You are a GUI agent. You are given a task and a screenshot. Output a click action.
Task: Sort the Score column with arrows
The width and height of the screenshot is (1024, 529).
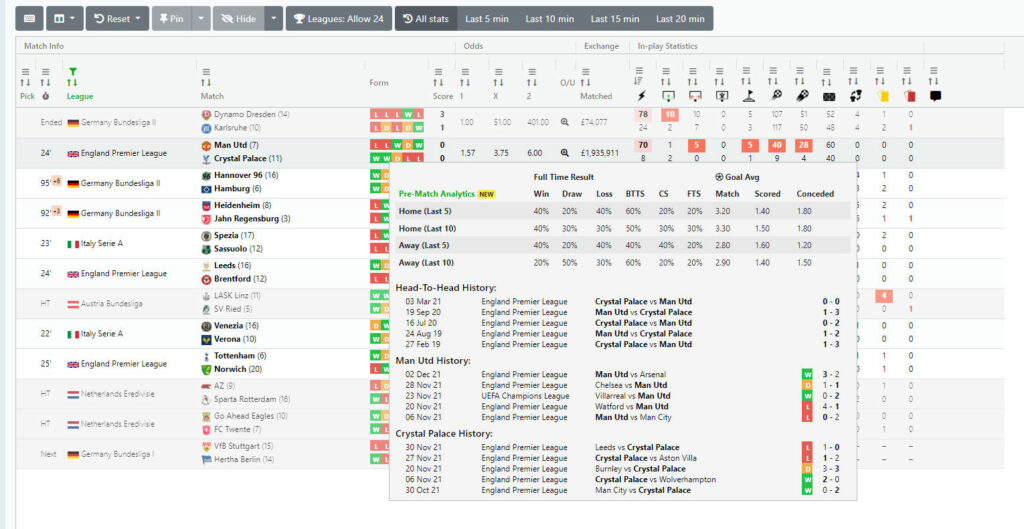(x=438, y=82)
